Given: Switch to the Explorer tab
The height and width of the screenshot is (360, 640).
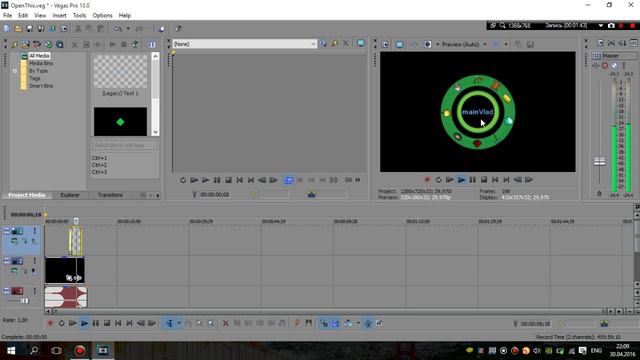Looking at the screenshot, I should [70, 195].
